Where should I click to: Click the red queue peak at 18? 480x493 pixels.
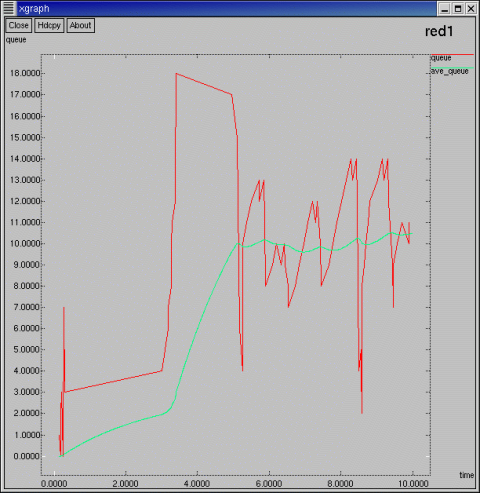tap(176, 74)
